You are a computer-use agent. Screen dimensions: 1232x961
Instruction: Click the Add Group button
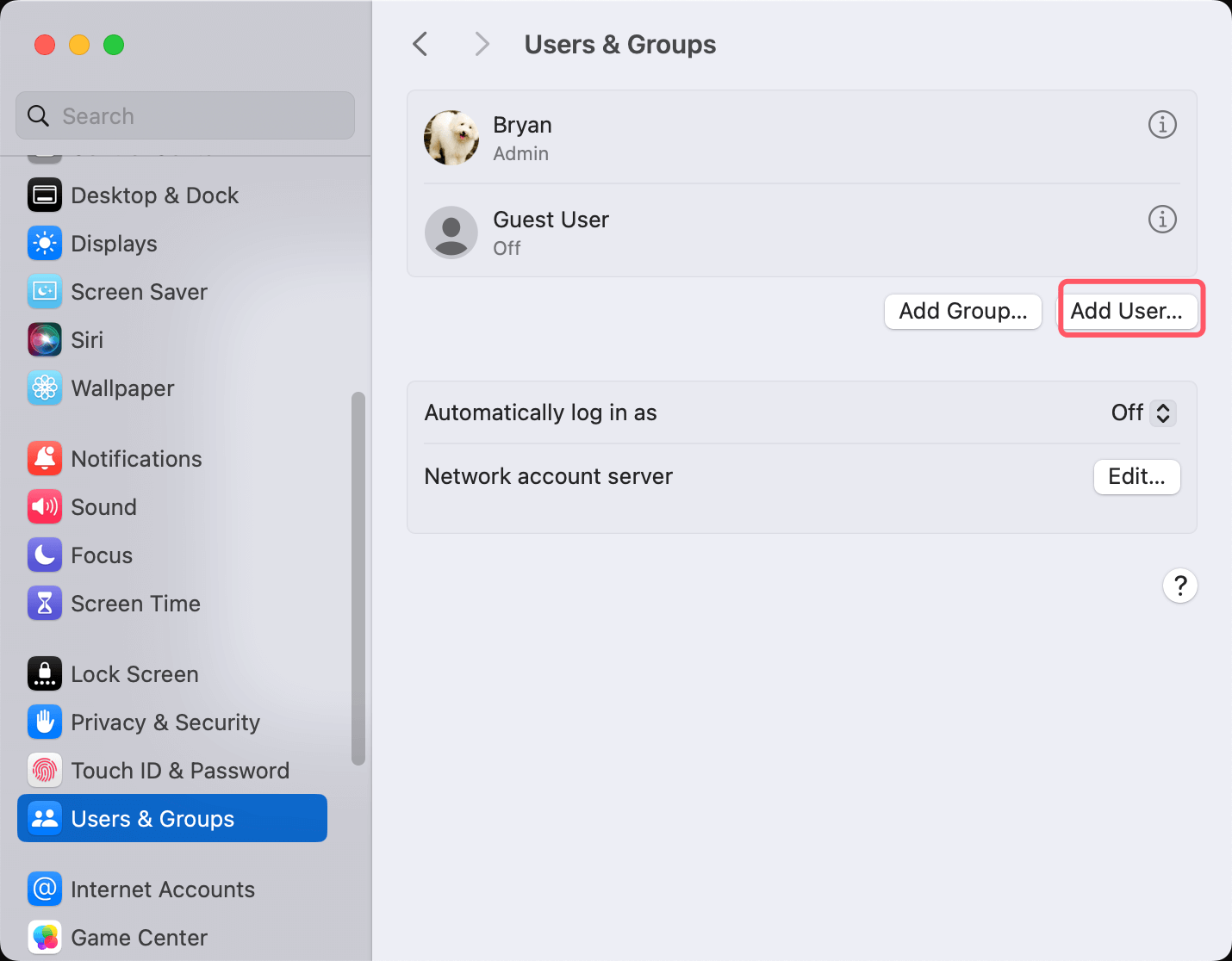click(962, 311)
